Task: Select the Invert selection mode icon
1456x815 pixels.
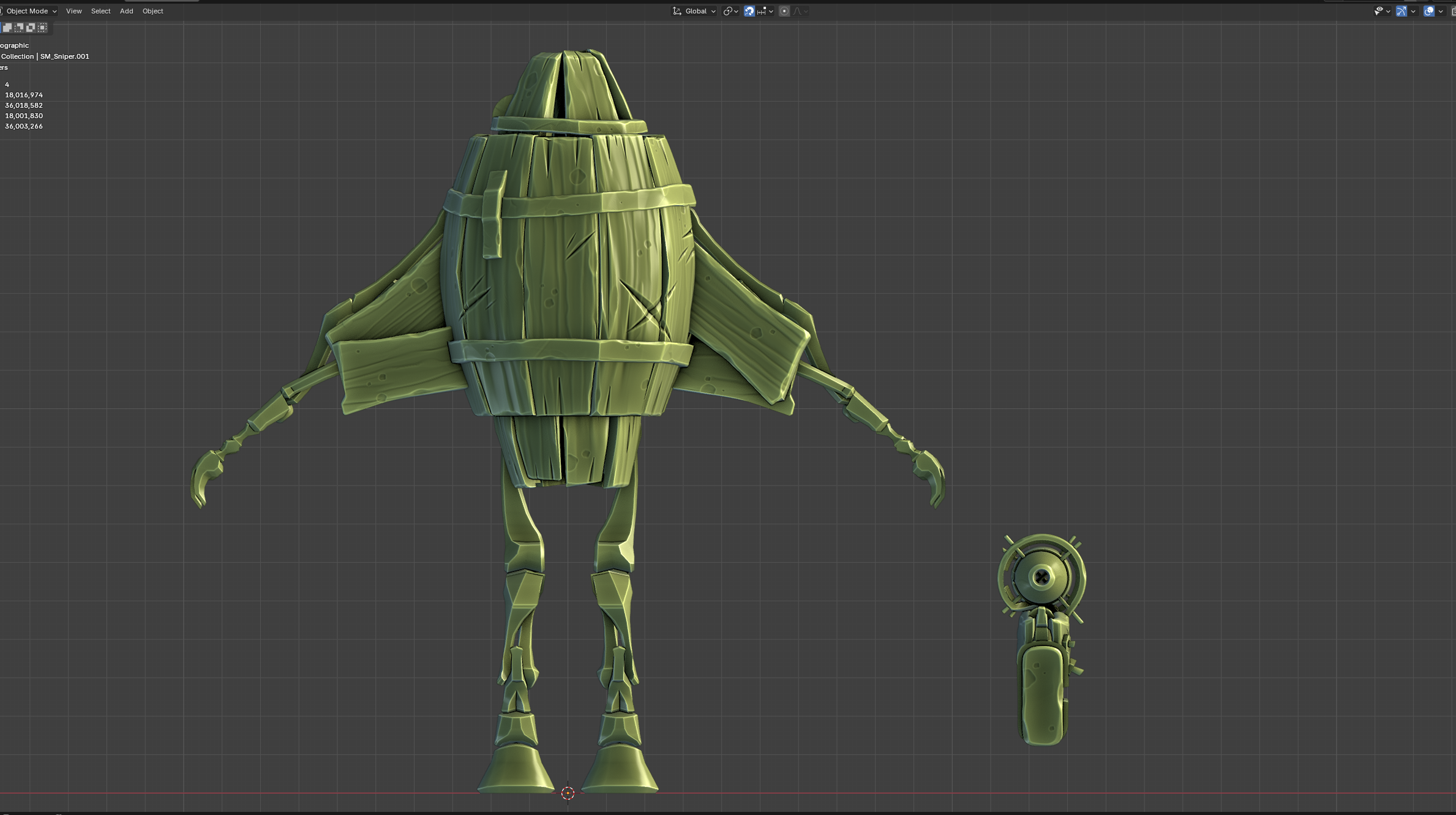Action: coord(31,28)
